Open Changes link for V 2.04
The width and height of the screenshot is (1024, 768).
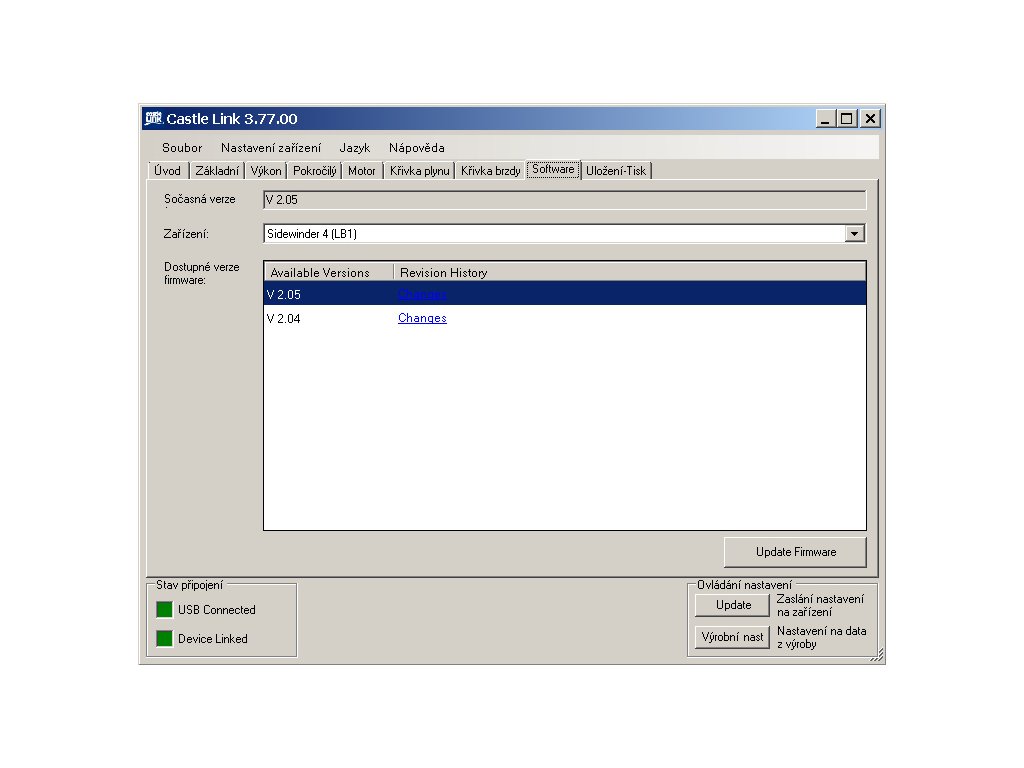422,318
